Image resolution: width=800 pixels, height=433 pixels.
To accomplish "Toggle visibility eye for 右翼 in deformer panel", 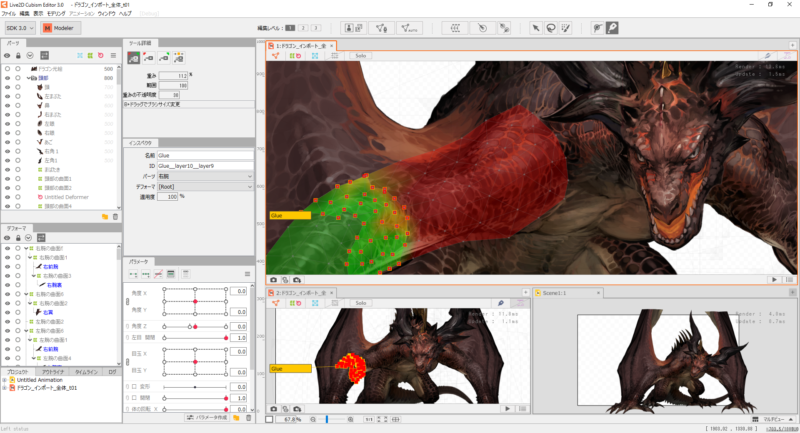I will [x=7, y=312].
